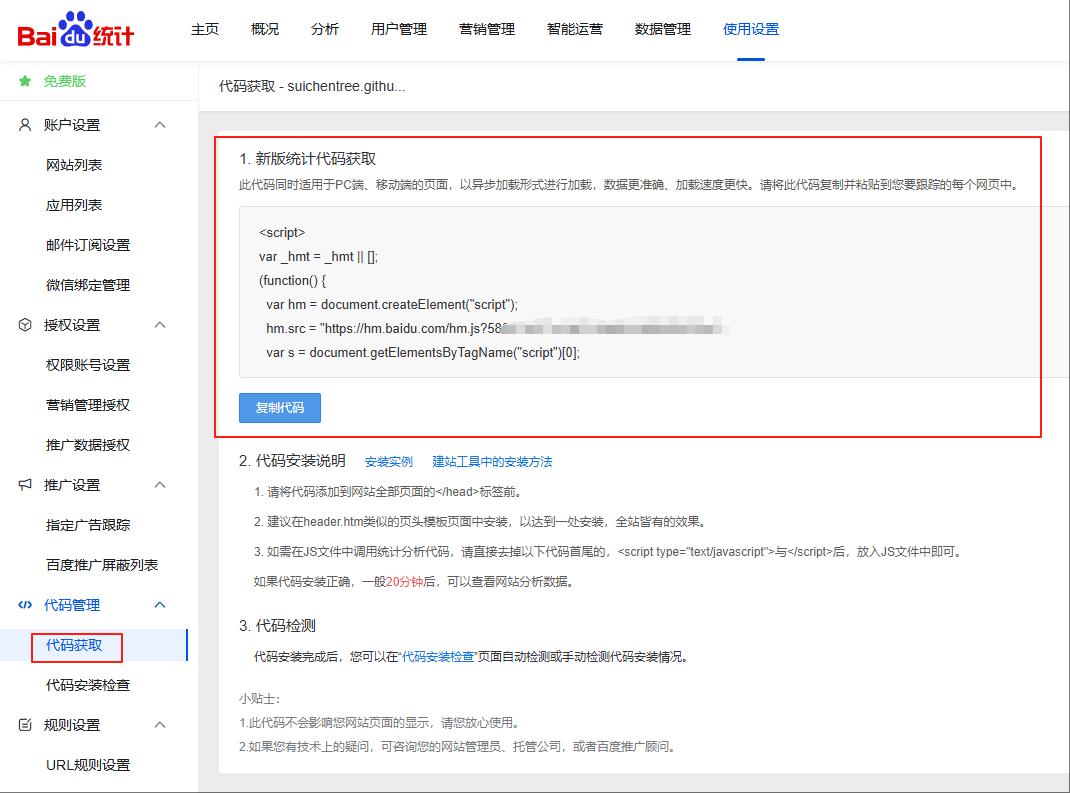Open the 智能运营 menu item
This screenshot has height=793, width=1070.
tap(575, 29)
